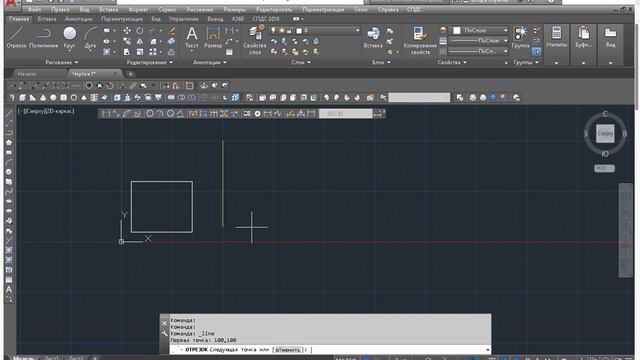Select the Copy tool in Редактирование panel
The height and width of the screenshot is (360, 640).
click(x=127, y=41)
